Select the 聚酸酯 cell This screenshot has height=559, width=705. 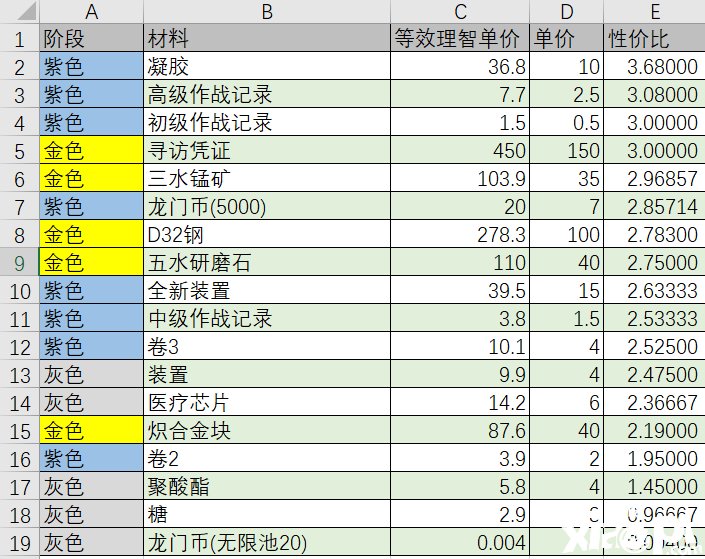267,486
